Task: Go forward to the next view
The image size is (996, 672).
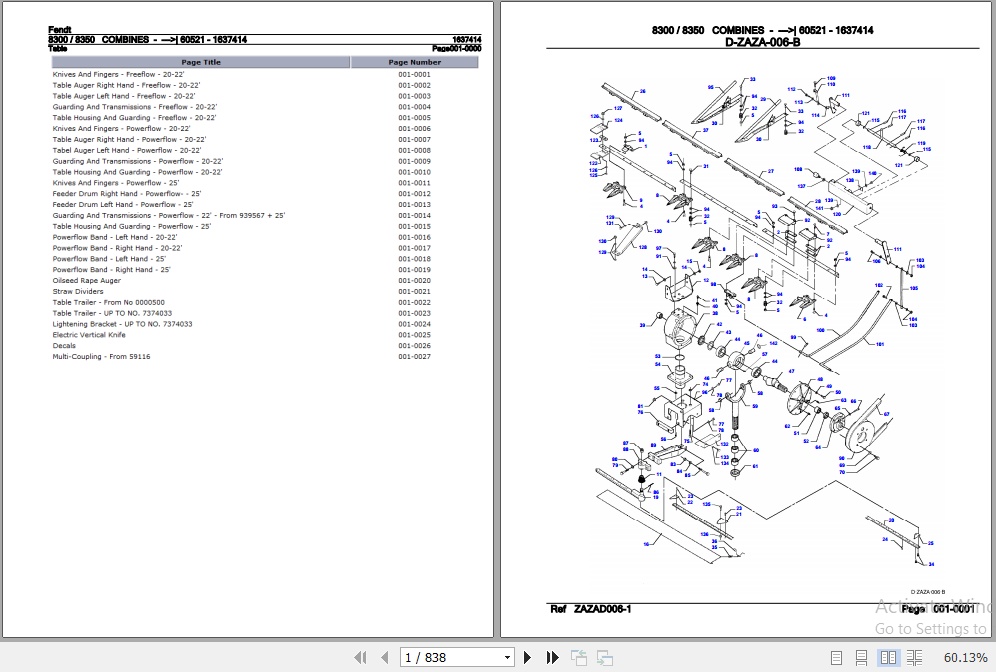Action: (605, 657)
